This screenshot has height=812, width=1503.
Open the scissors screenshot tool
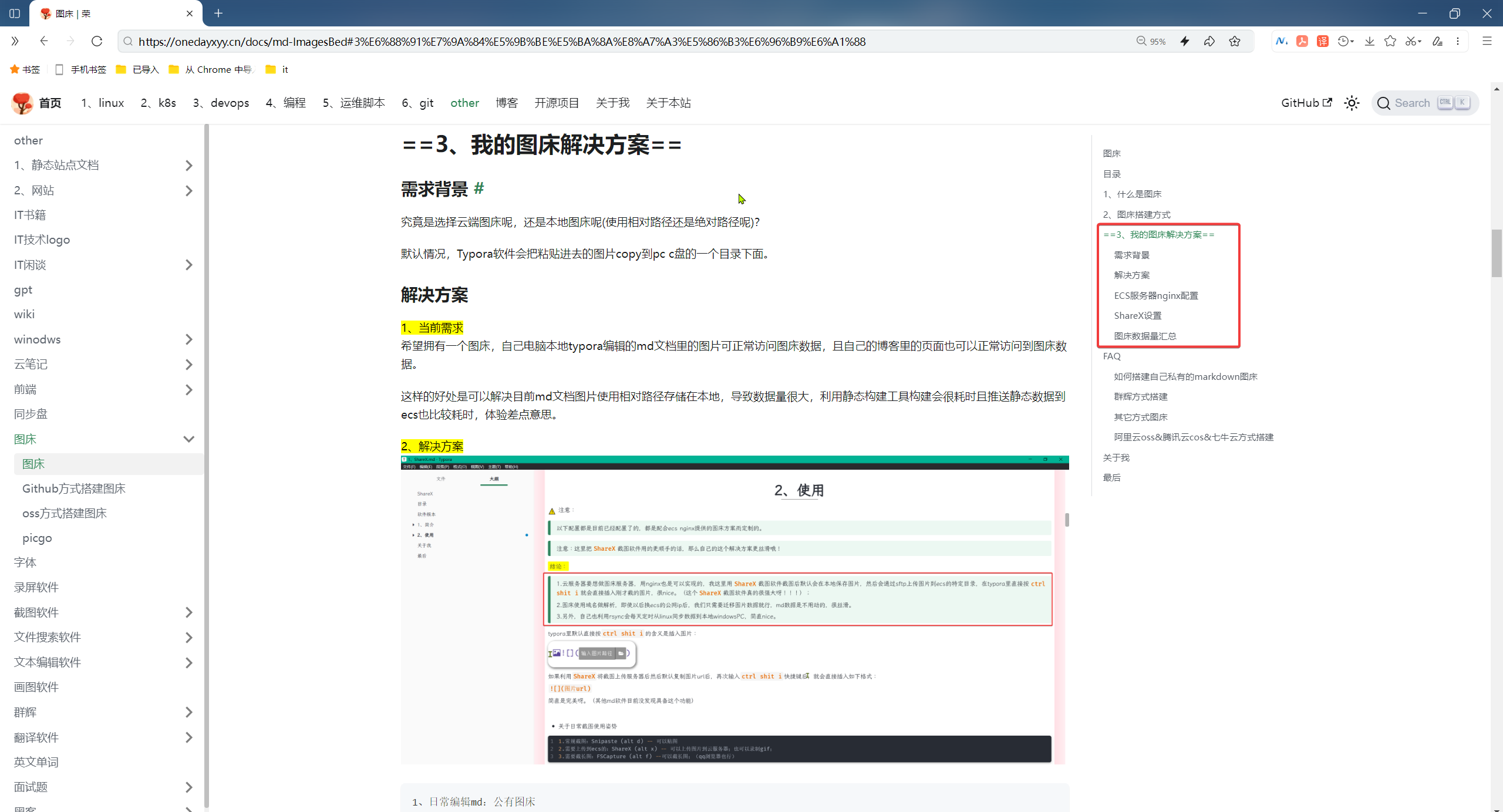tap(1413, 41)
